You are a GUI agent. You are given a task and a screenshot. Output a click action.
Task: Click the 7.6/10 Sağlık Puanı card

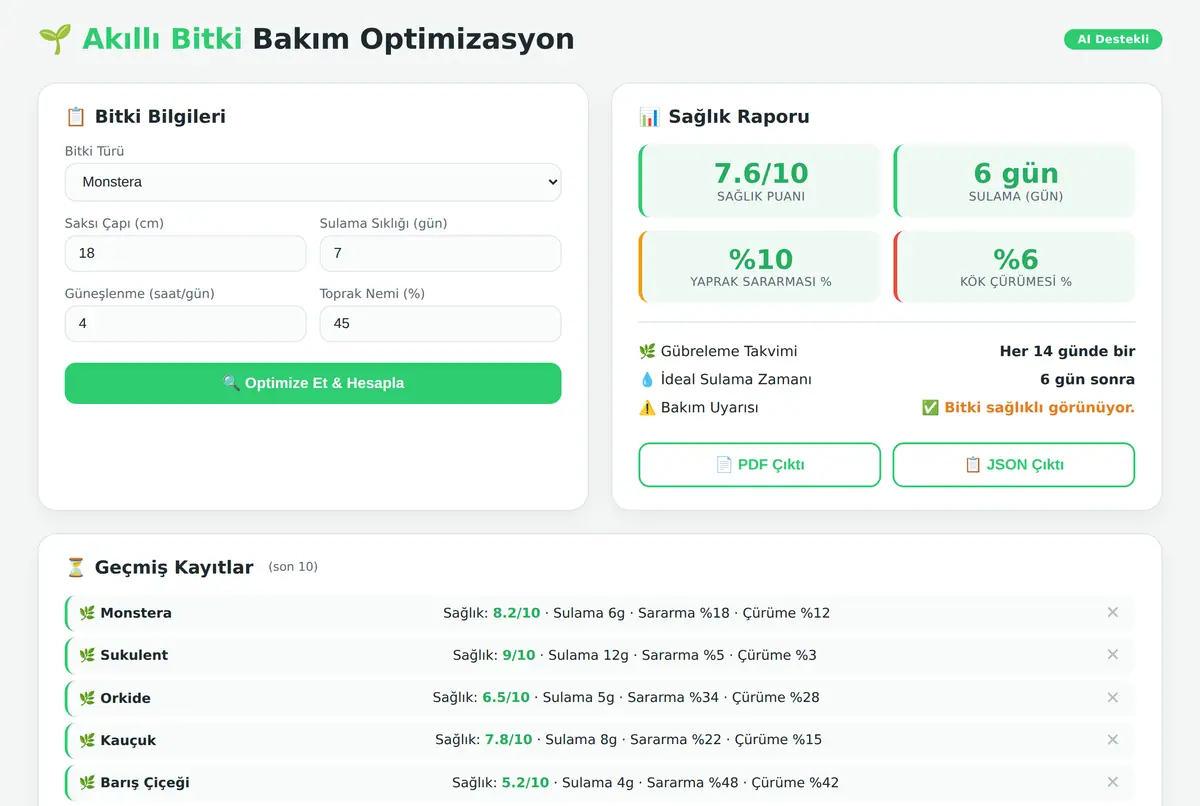760,181
